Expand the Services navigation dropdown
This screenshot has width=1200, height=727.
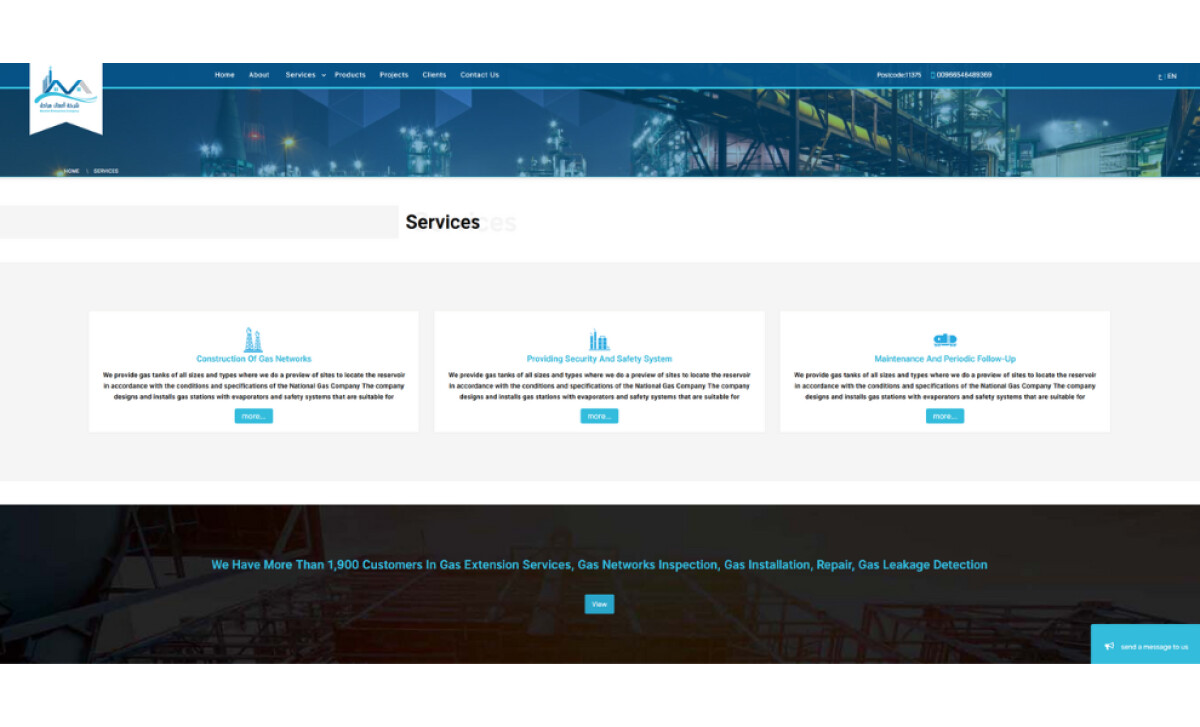click(300, 74)
